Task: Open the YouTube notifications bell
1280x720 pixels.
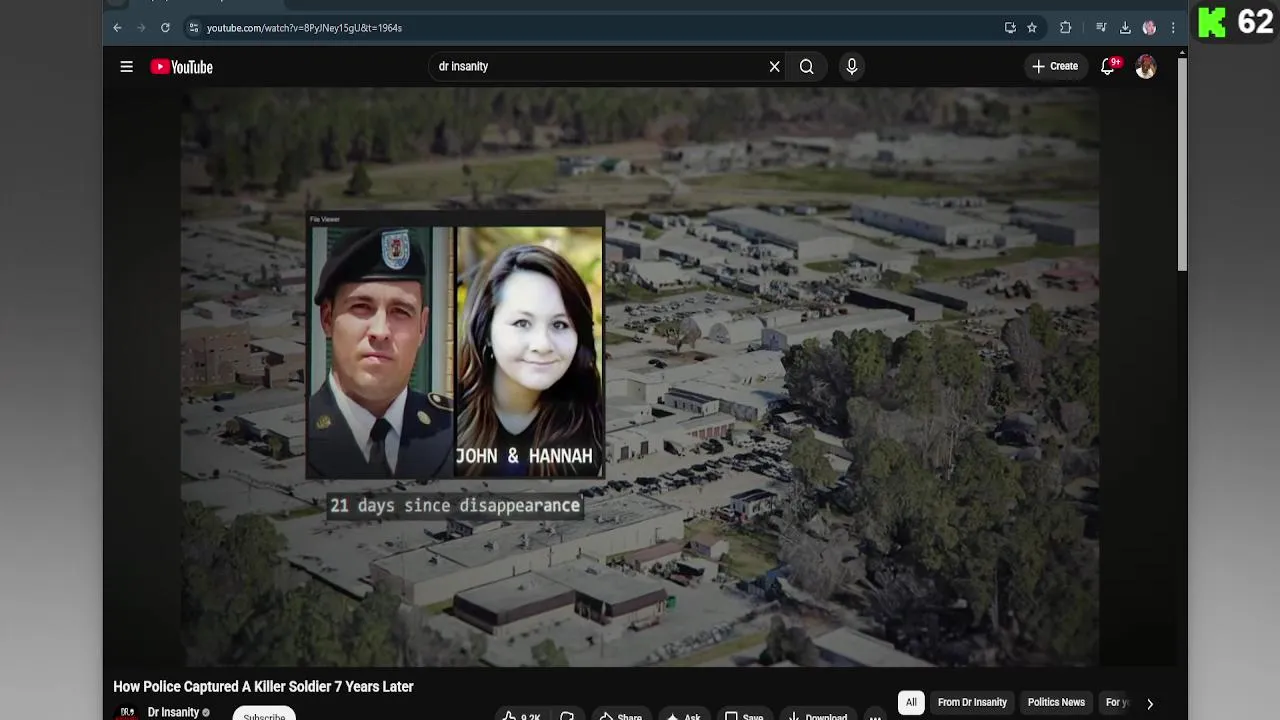Action: pos(1108,67)
